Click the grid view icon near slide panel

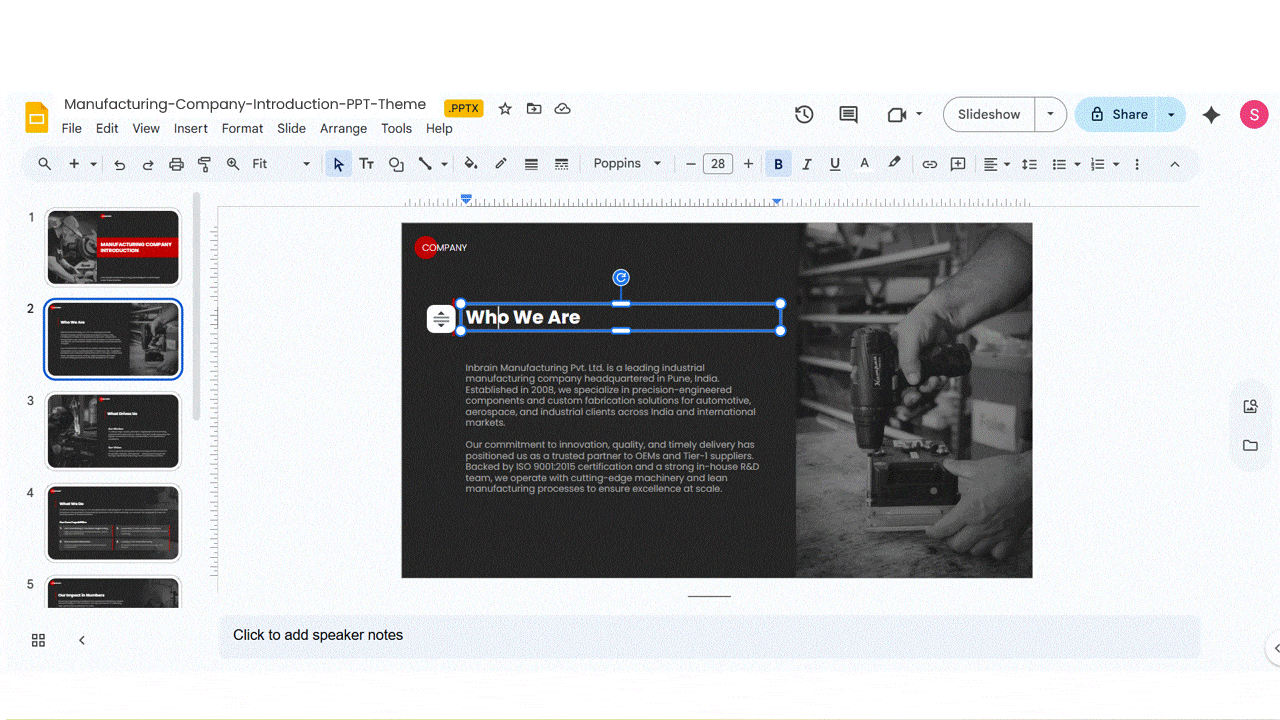pyautogui.click(x=38, y=639)
